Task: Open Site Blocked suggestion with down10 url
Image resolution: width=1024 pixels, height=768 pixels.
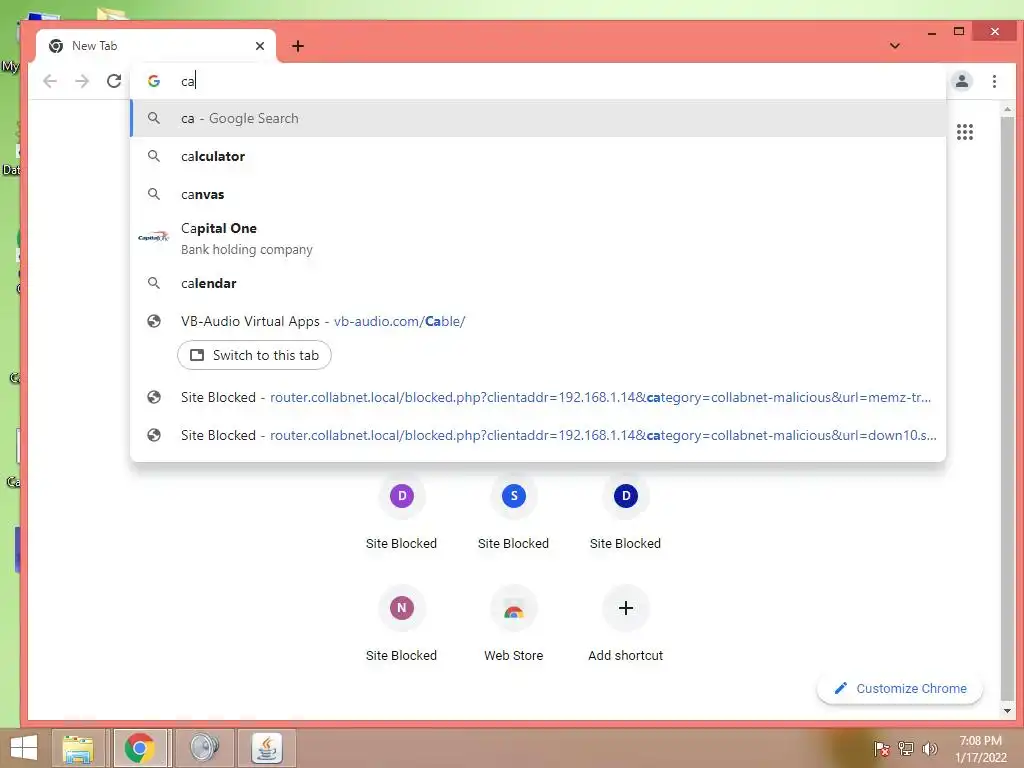Action: pyautogui.click(x=538, y=435)
